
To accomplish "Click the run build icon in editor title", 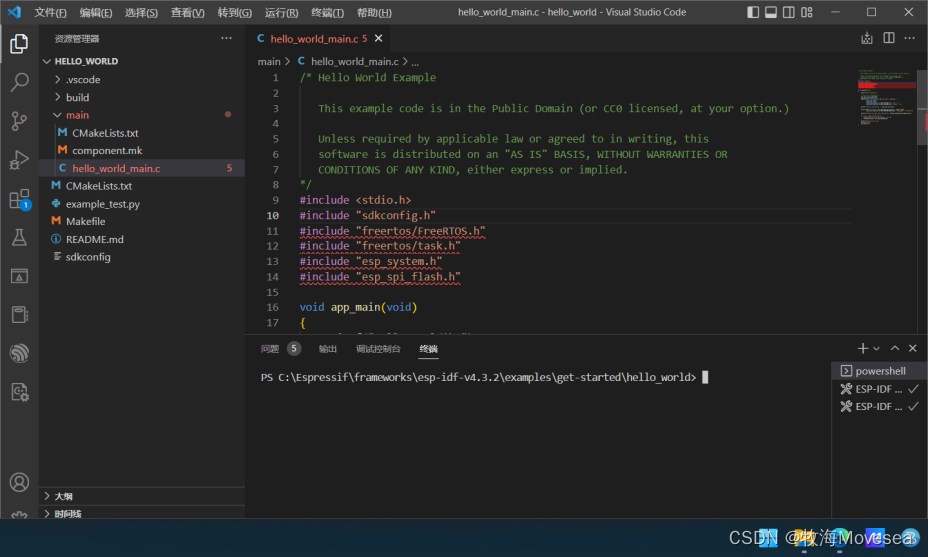I will pos(866,38).
